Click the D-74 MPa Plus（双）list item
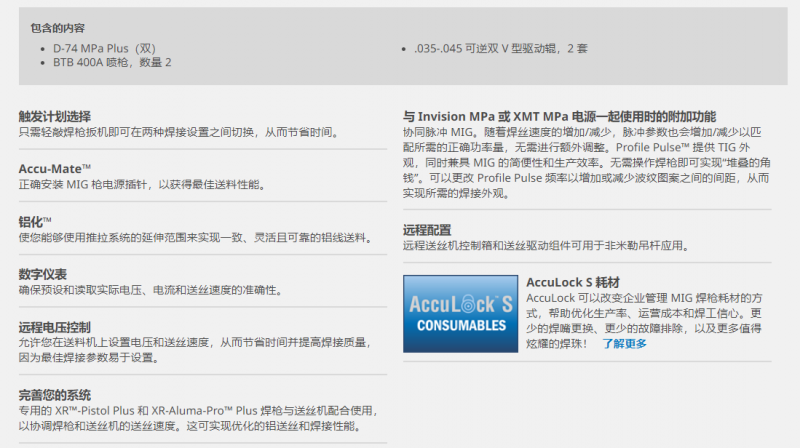The image size is (800, 448). point(105,48)
